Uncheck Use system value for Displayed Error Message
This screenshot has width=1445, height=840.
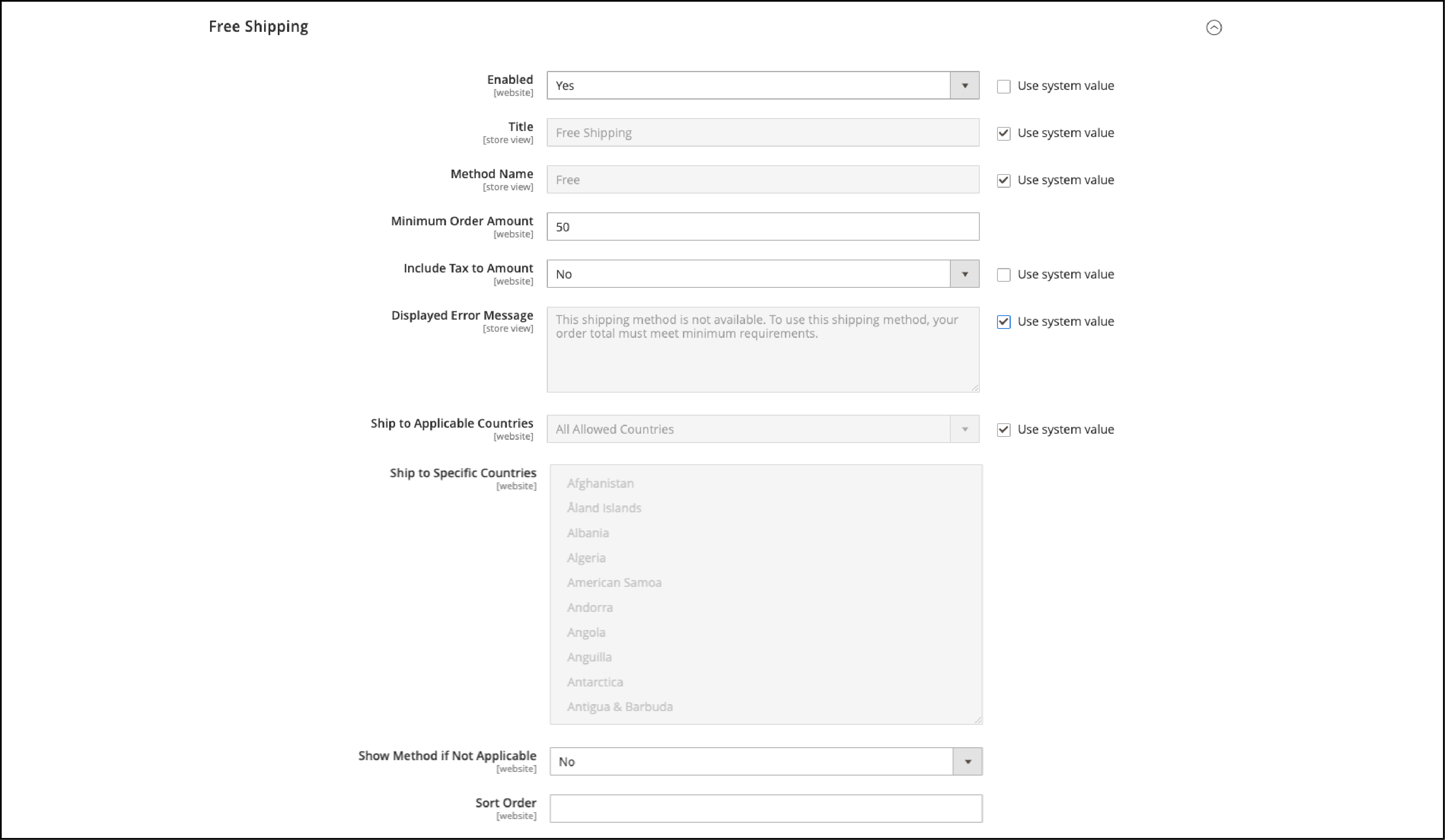[x=1003, y=322]
